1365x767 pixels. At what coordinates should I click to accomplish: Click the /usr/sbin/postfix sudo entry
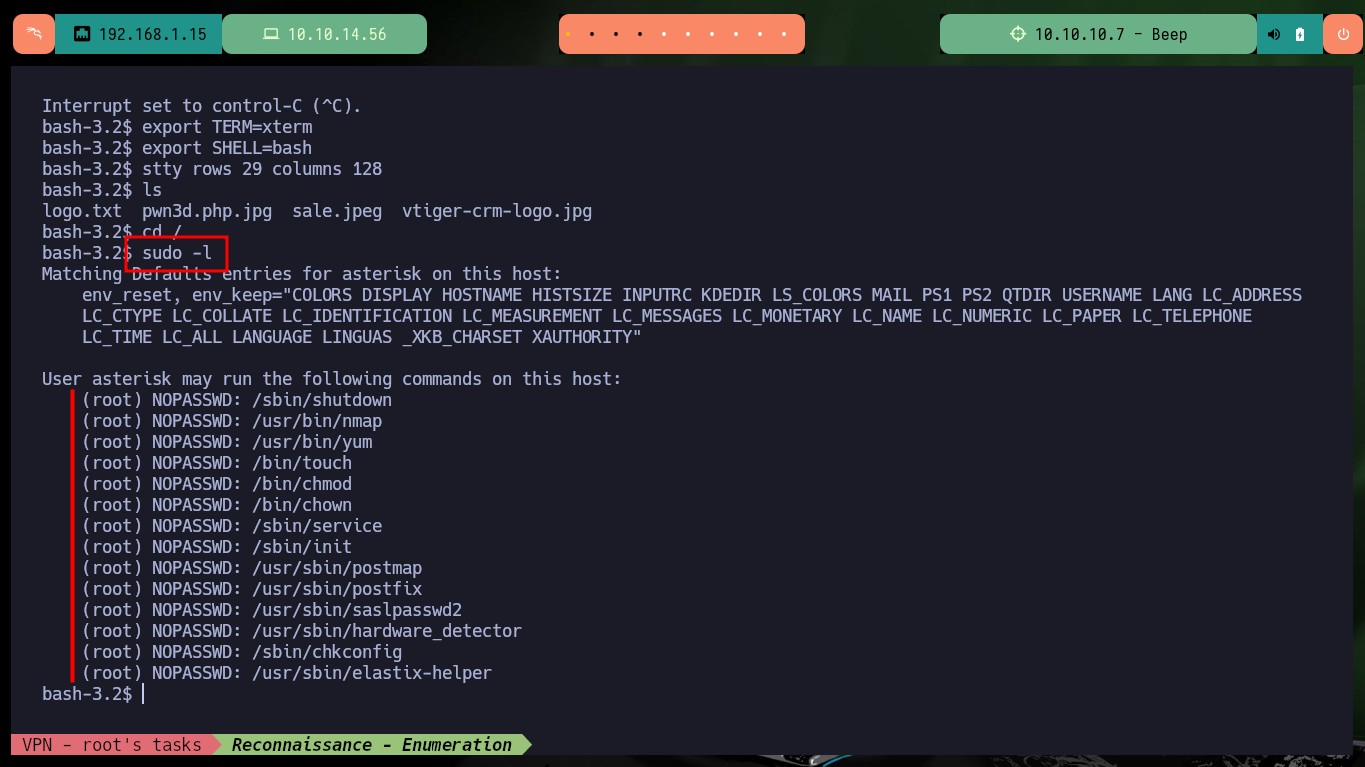pos(252,589)
